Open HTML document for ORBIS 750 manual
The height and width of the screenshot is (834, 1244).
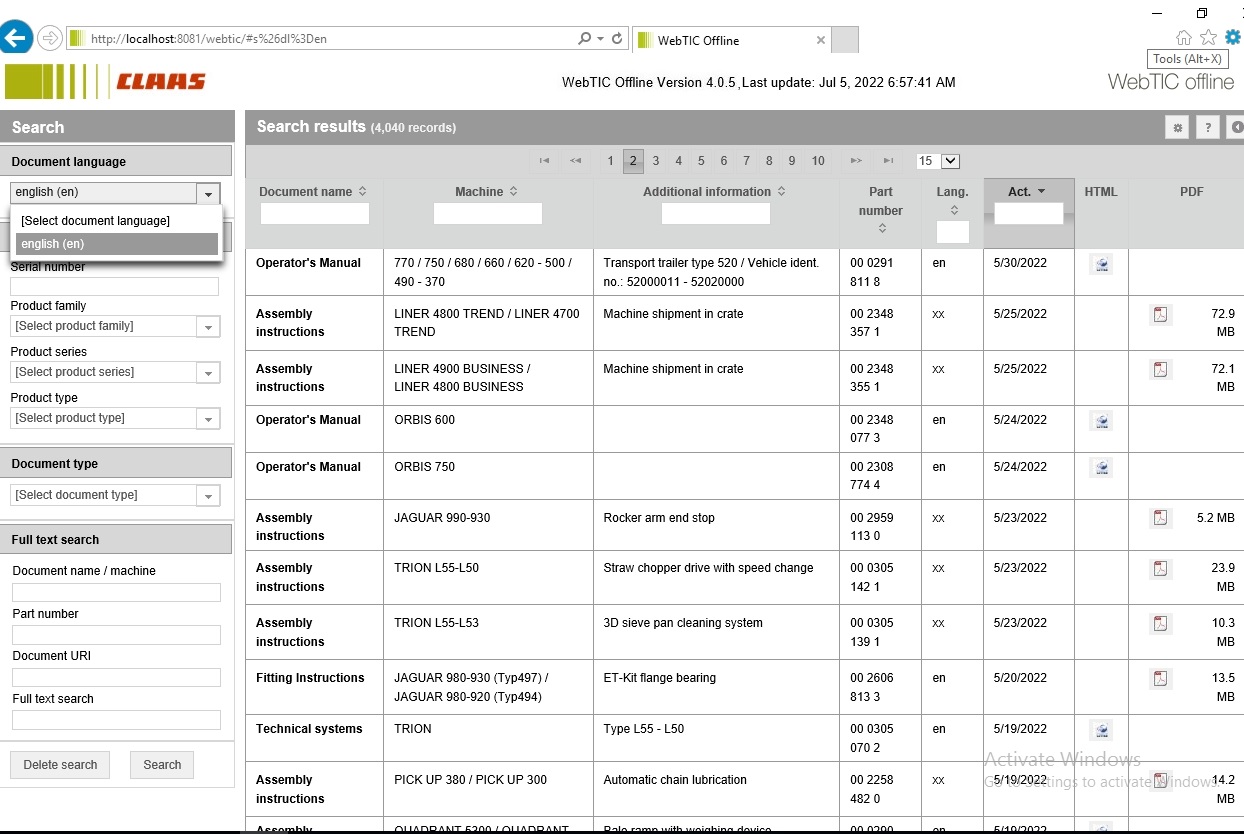click(1101, 468)
